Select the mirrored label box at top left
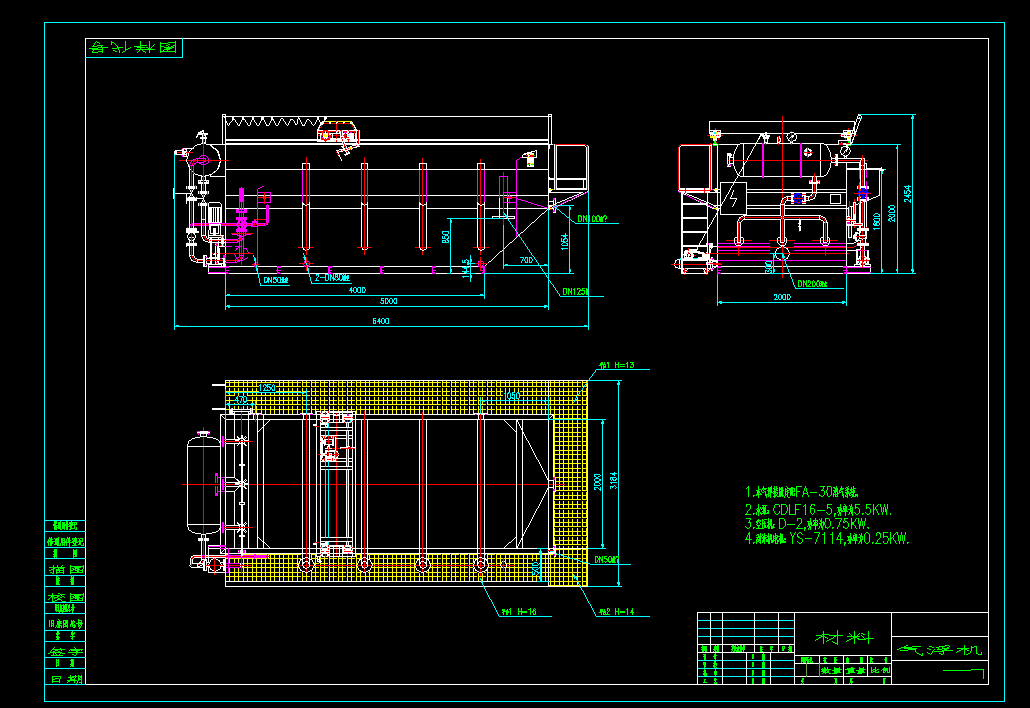Image resolution: width=1030 pixels, height=708 pixels. pyautogui.click(x=134, y=48)
